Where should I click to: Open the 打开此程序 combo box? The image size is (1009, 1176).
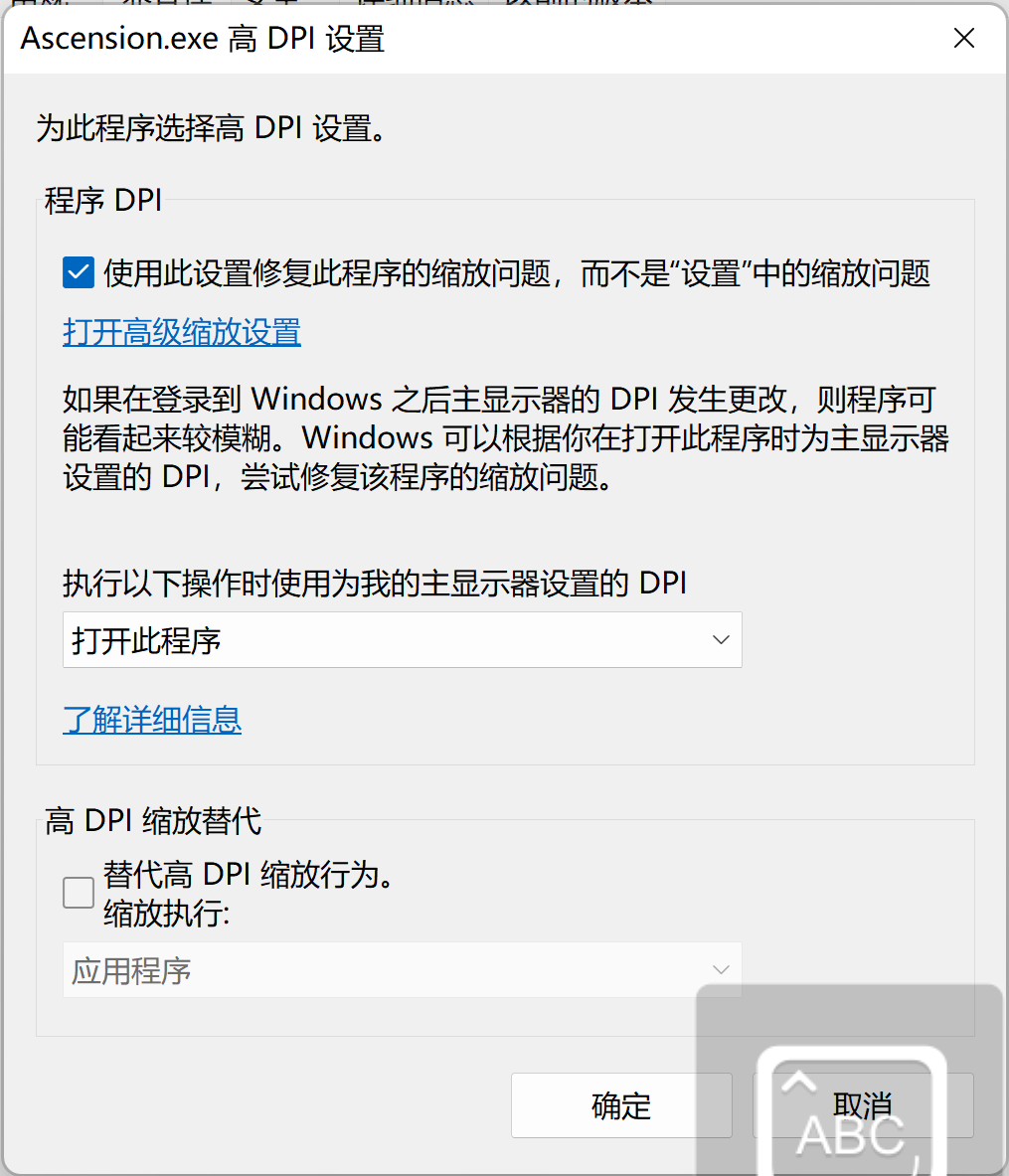pos(402,640)
